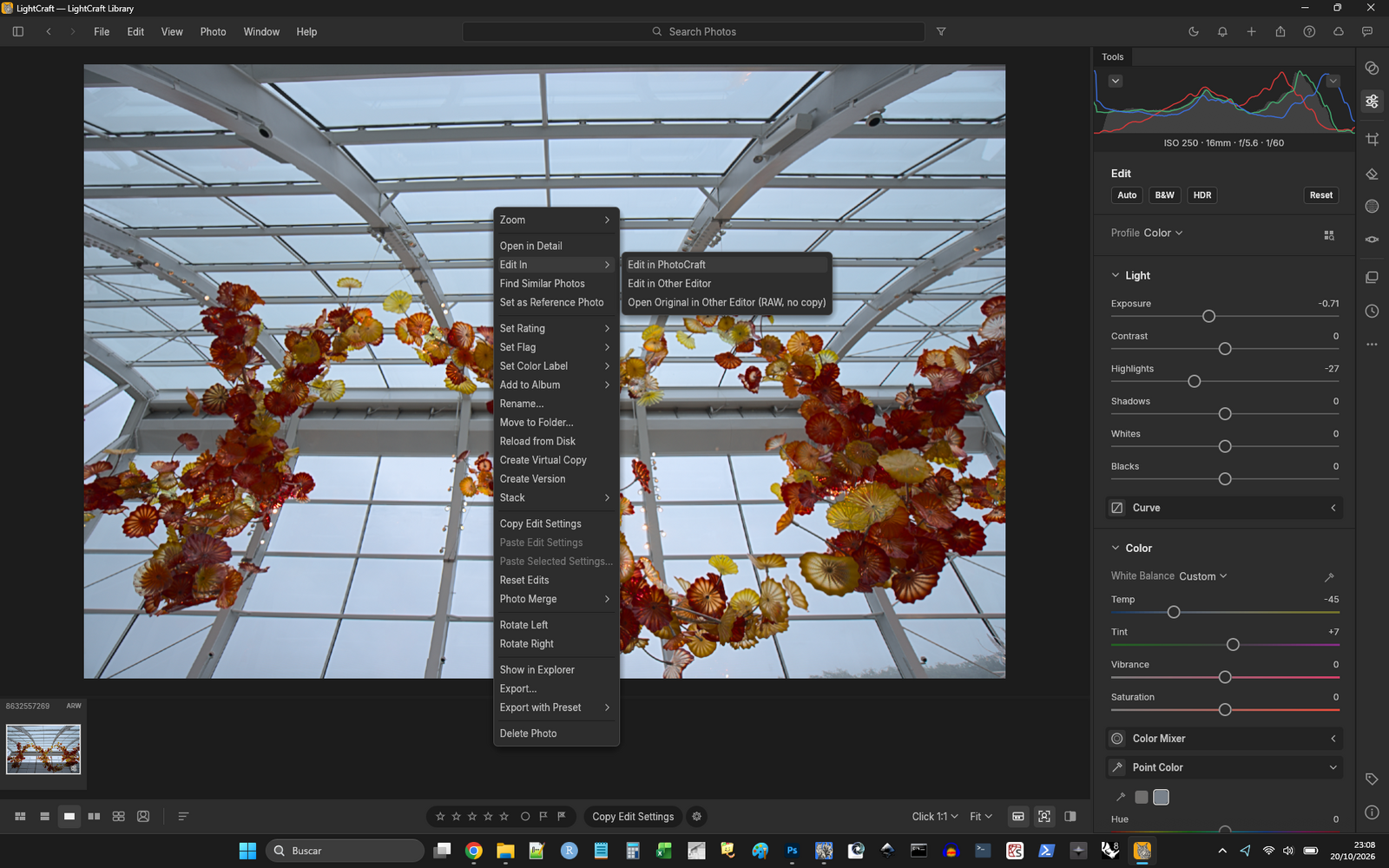Image resolution: width=1389 pixels, height=868 pixels.
Task: Switch to photo grid view
Action: coord(20,816)
